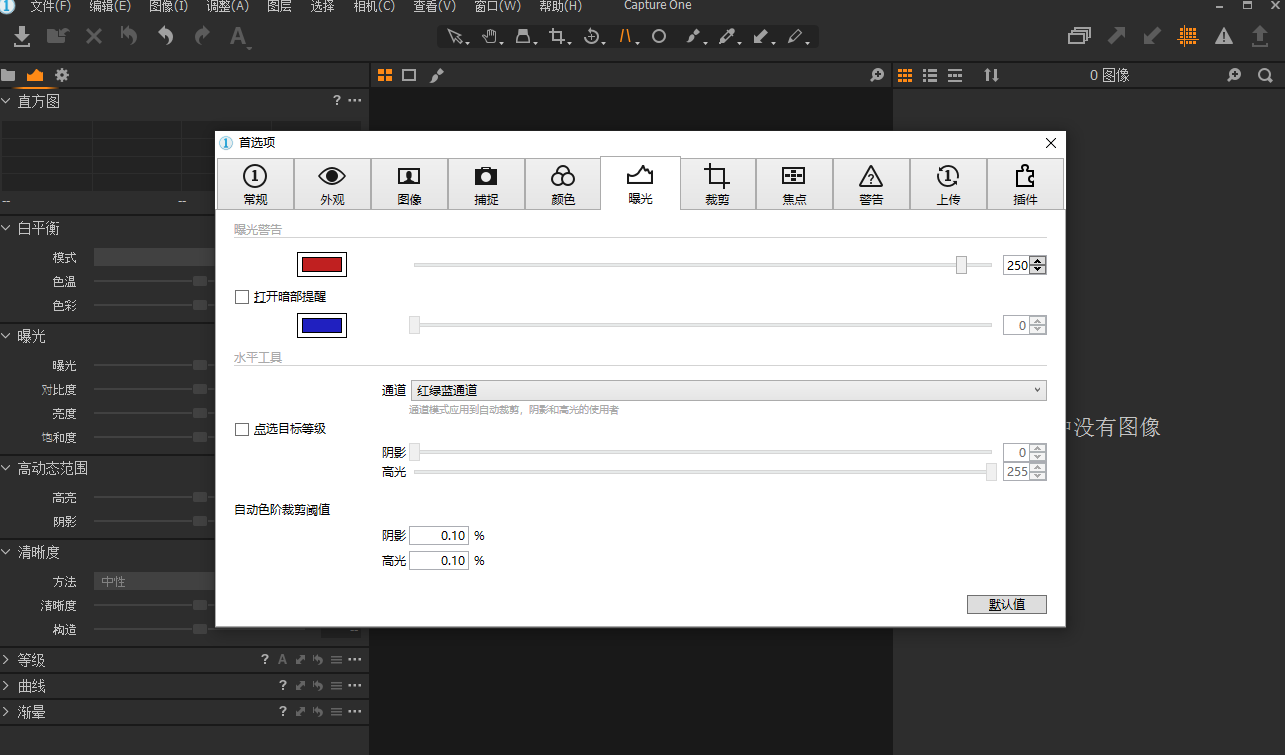Screen dimensions: 1285x755
Task: Click the 阴影 auto-levels clipping 0.10 field
Action: [439, 536]
